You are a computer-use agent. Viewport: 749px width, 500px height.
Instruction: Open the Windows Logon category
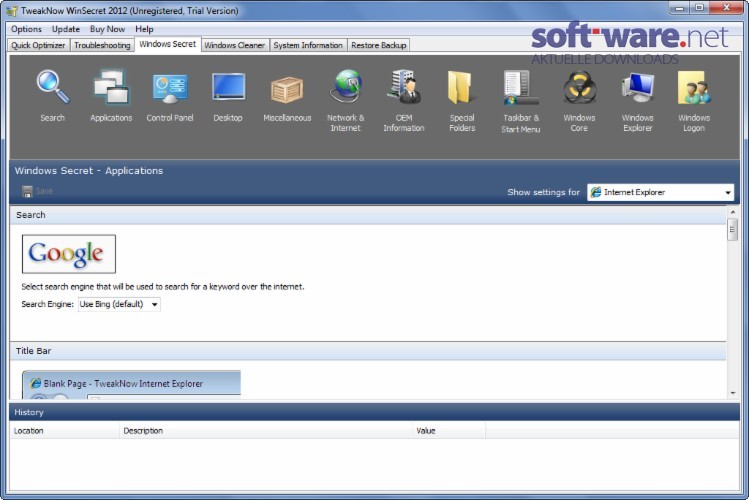pos(694,87)
